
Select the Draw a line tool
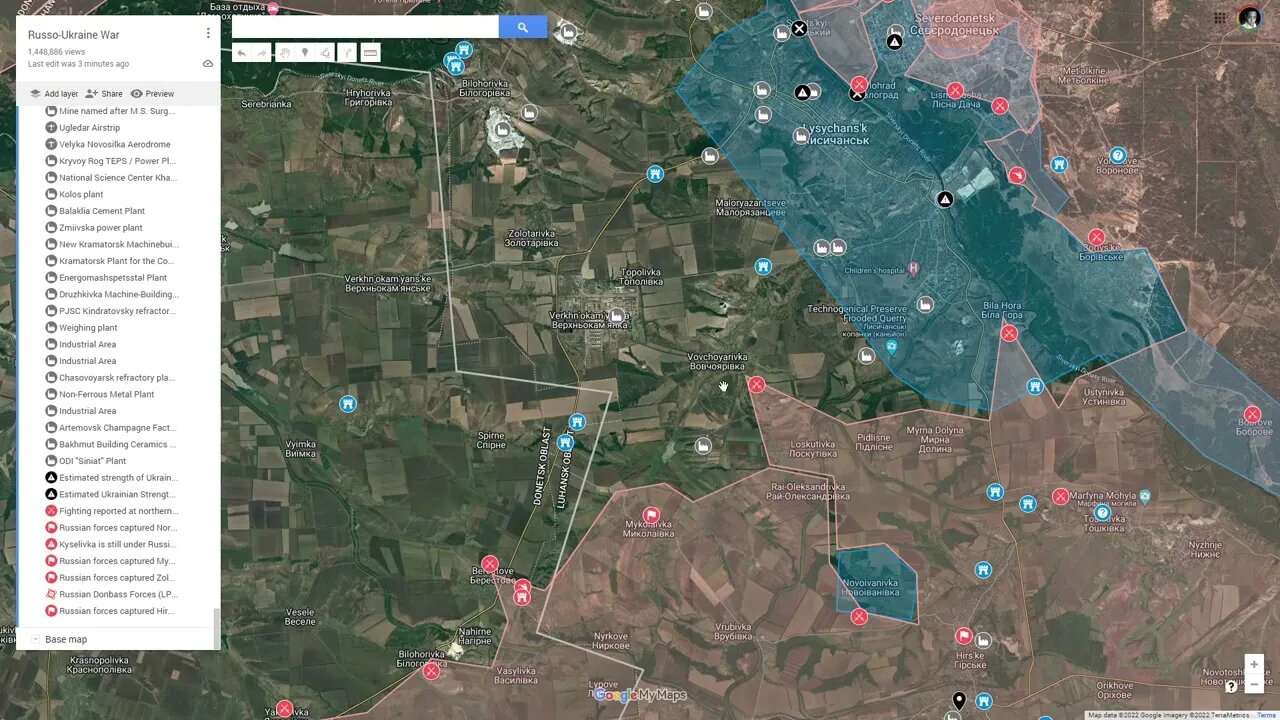pos(326,53)
